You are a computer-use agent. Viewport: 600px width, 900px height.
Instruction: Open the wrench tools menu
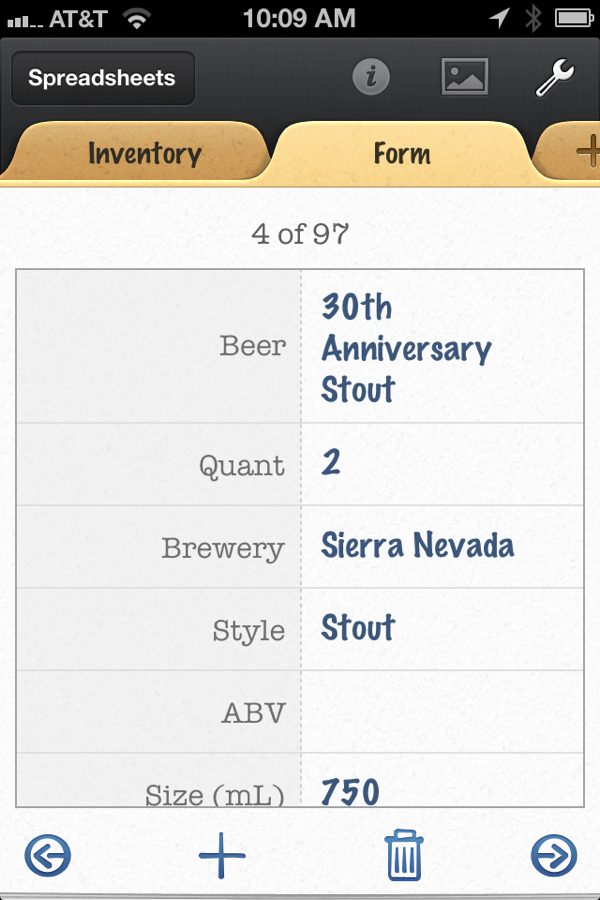pyautogui.click(x=555, y=77)
